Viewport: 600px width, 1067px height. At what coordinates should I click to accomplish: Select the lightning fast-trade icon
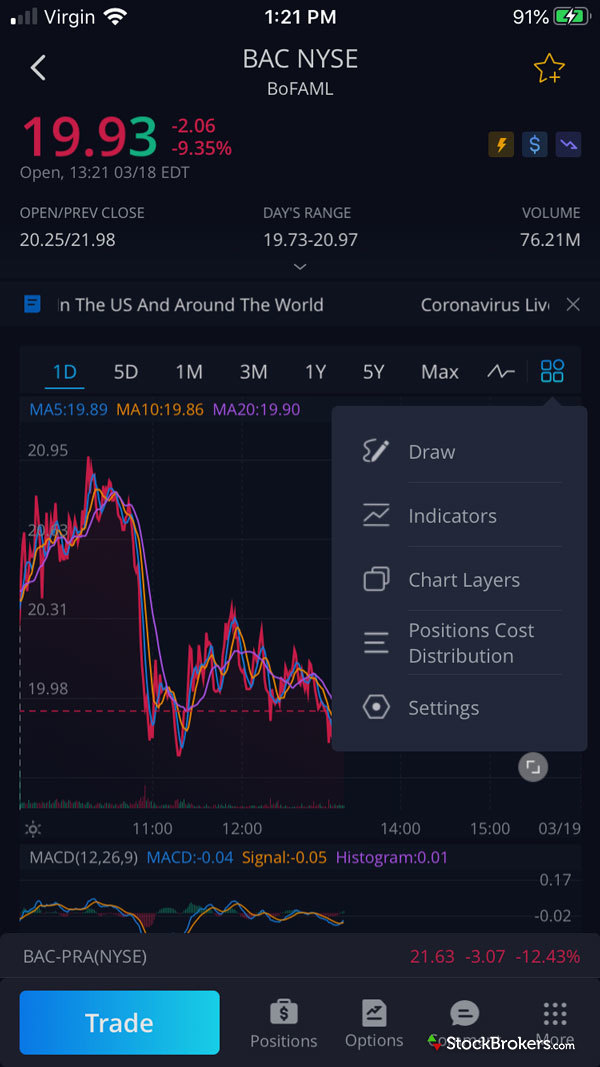point(501,144)
